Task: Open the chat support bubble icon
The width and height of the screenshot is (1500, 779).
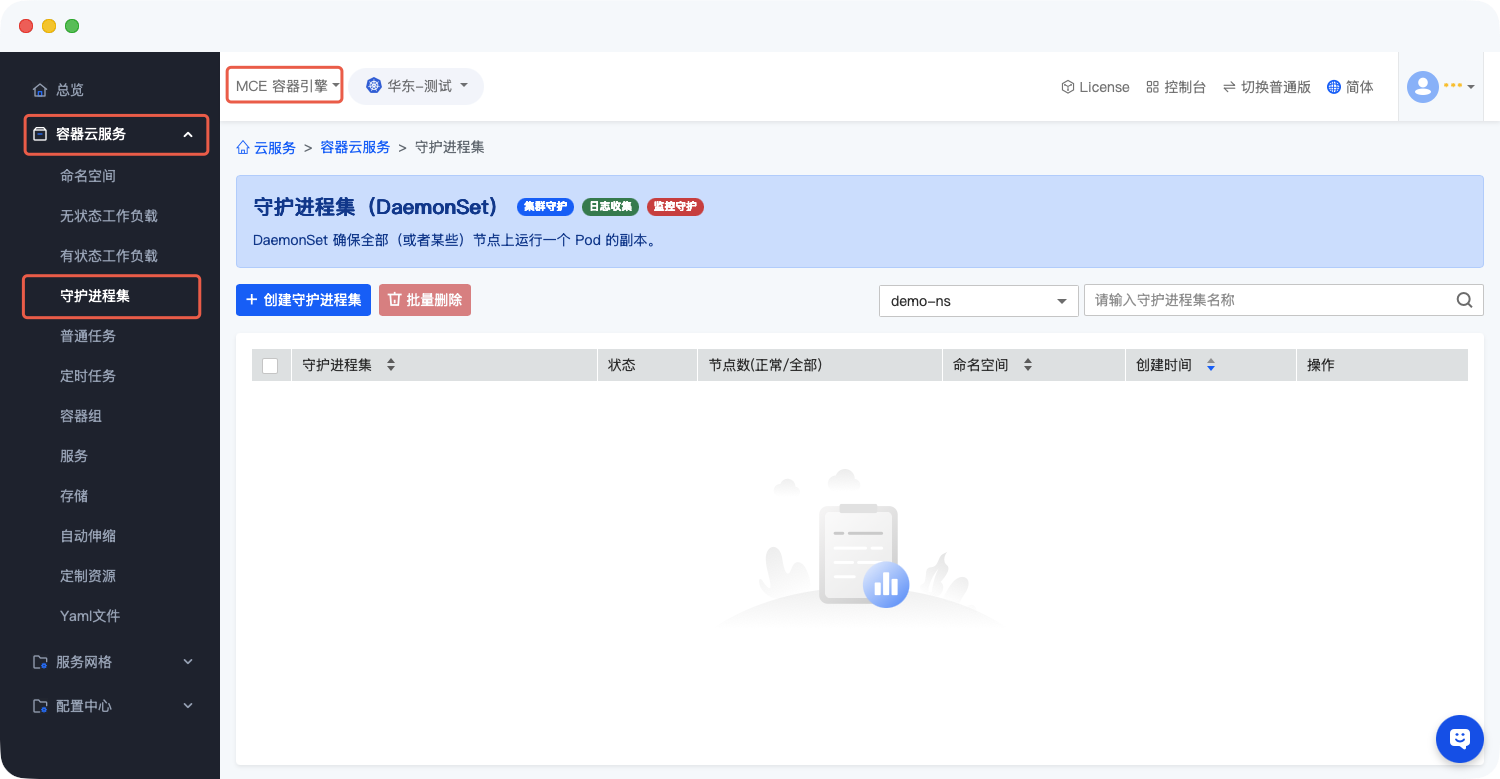Action: pos(1459,739)
